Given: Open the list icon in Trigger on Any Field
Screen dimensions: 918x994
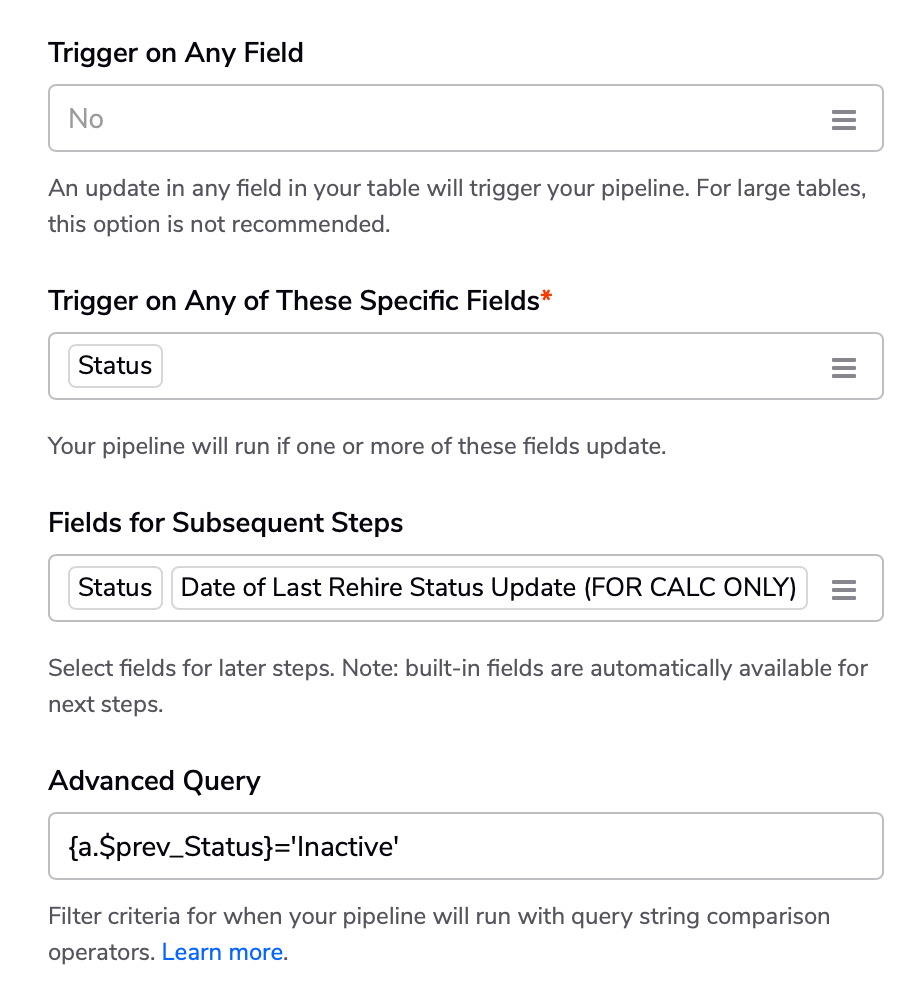Looking at the screenshot, I should tap(843, 119).
